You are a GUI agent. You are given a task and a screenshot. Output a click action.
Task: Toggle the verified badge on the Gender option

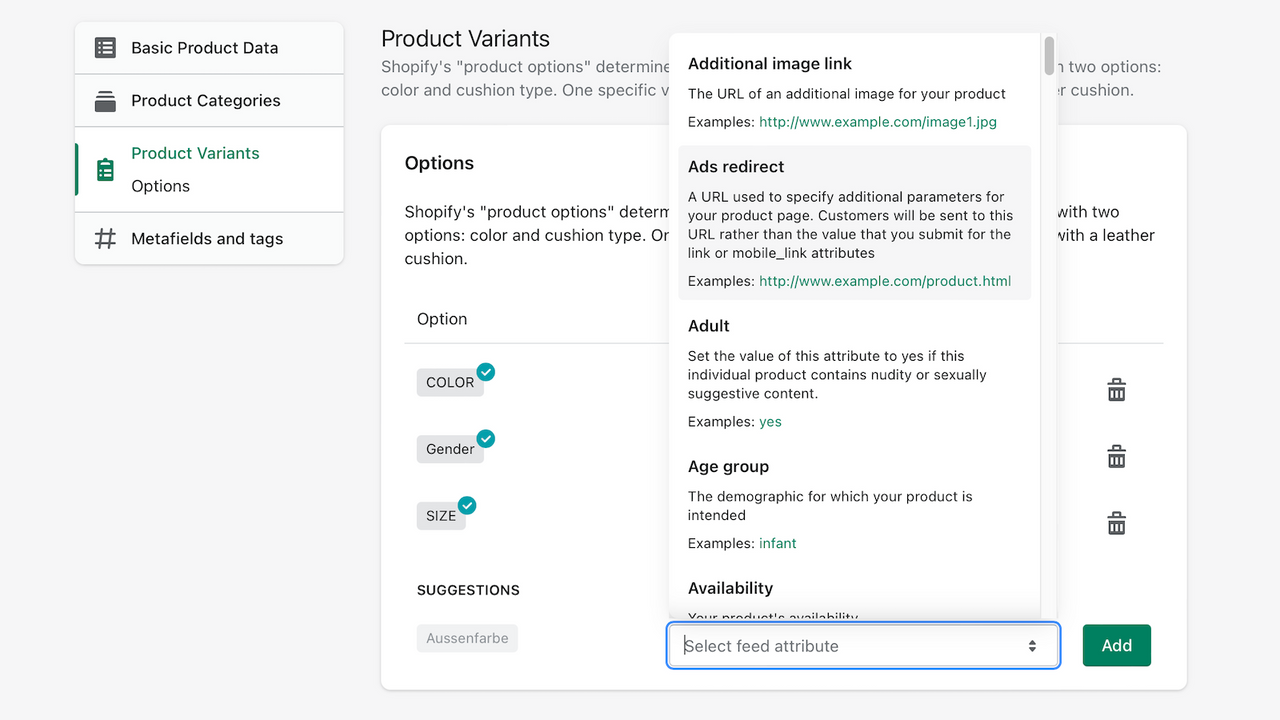click(x=486, y=438)
